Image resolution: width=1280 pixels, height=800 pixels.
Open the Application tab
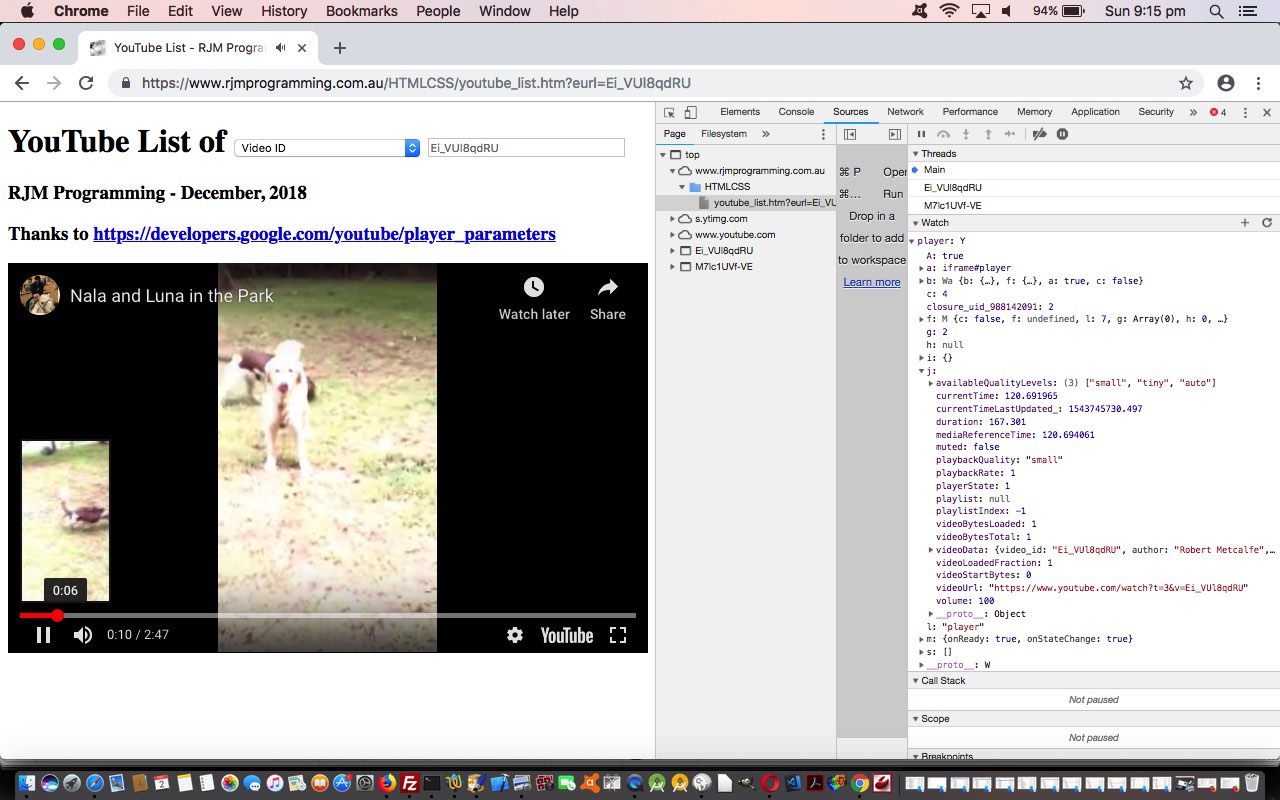pos(1095,112)
